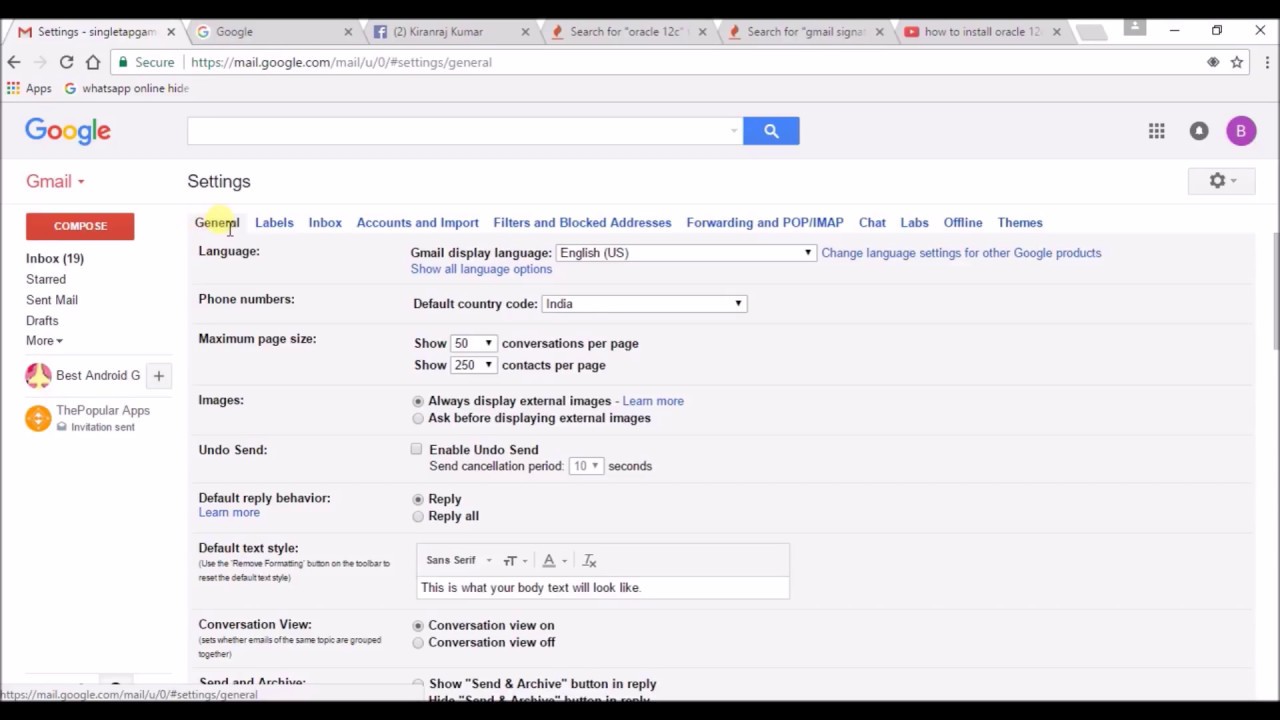
Task: Open Accounts and Import tab
Action: point(417,223)
